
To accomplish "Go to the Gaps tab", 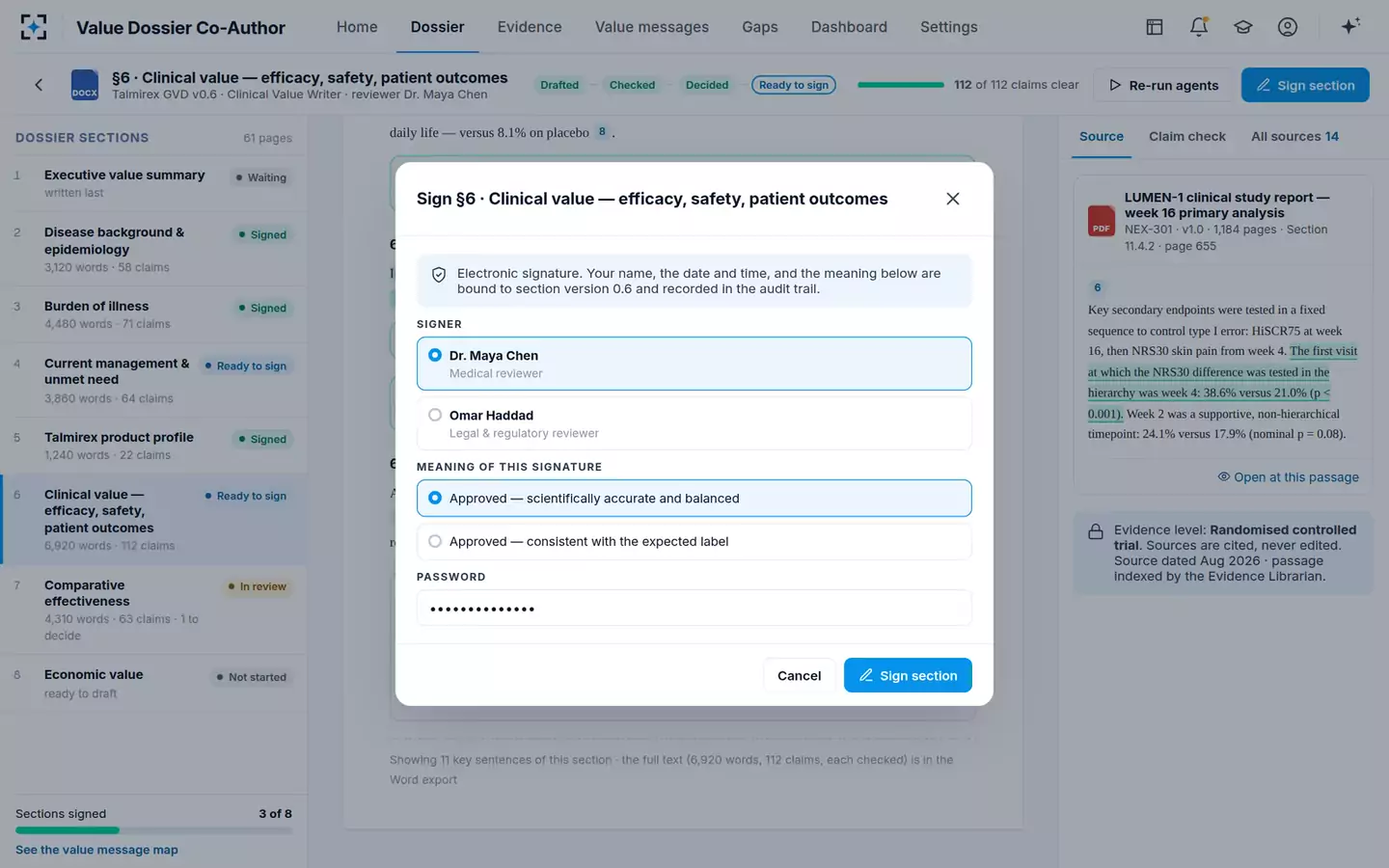I will pyautogui.click(x=760, y=27).
